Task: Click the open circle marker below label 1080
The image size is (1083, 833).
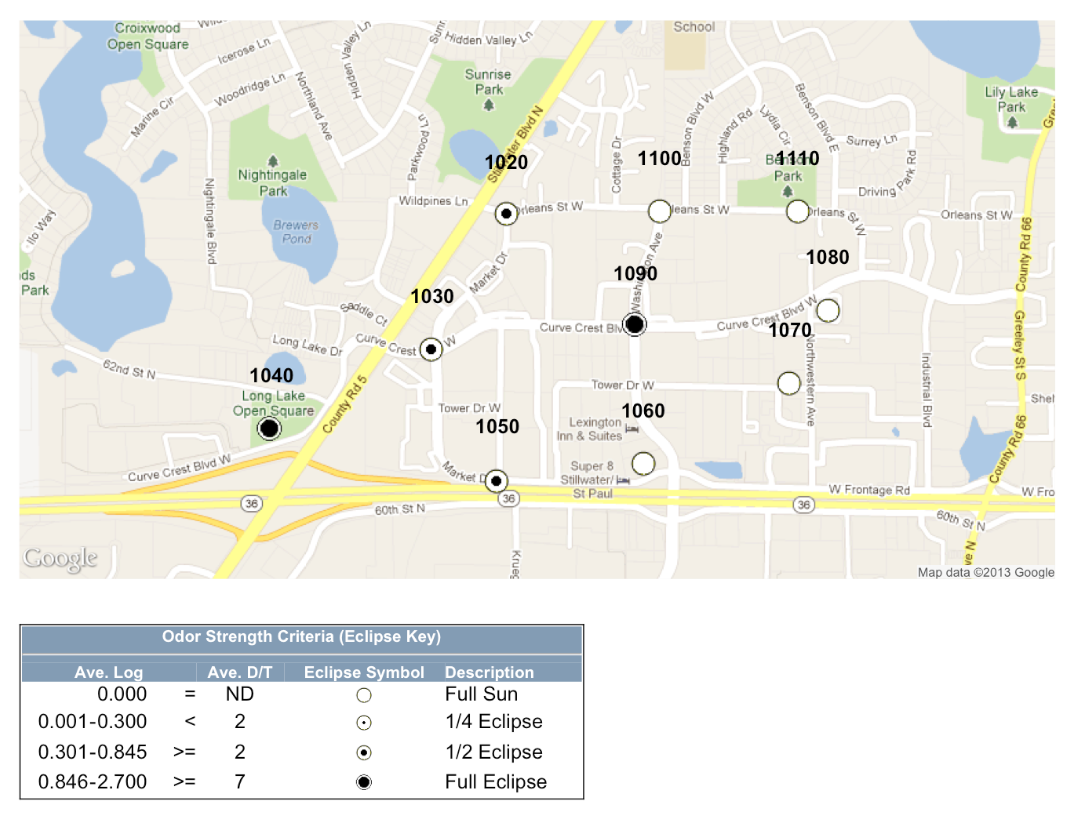Action: coord(827,310)
